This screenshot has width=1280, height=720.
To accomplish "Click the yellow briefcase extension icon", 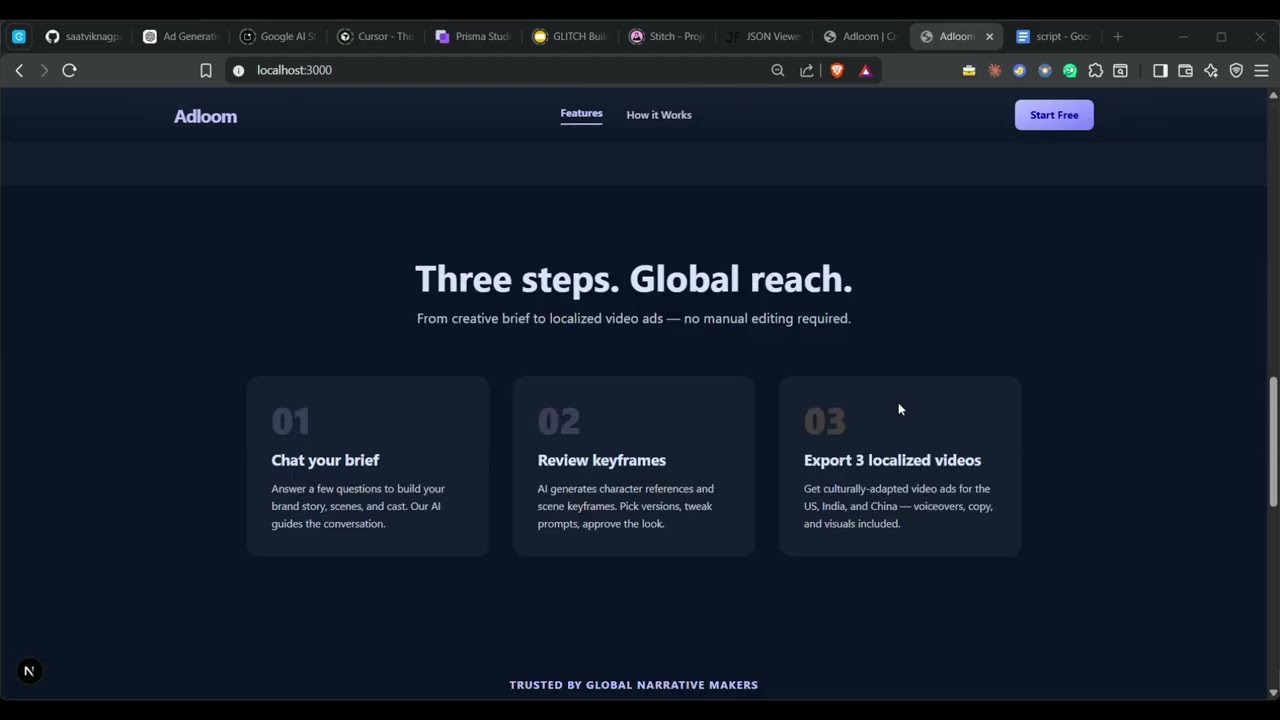I will point(969,70).
